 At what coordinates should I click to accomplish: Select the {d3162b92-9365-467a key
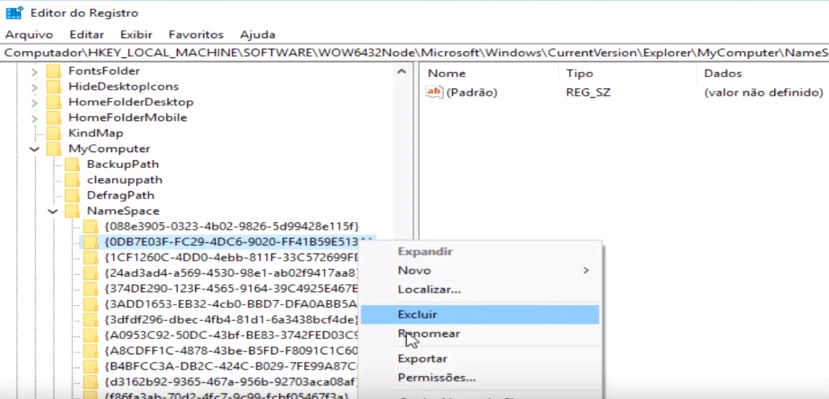[x=231, y=382]
